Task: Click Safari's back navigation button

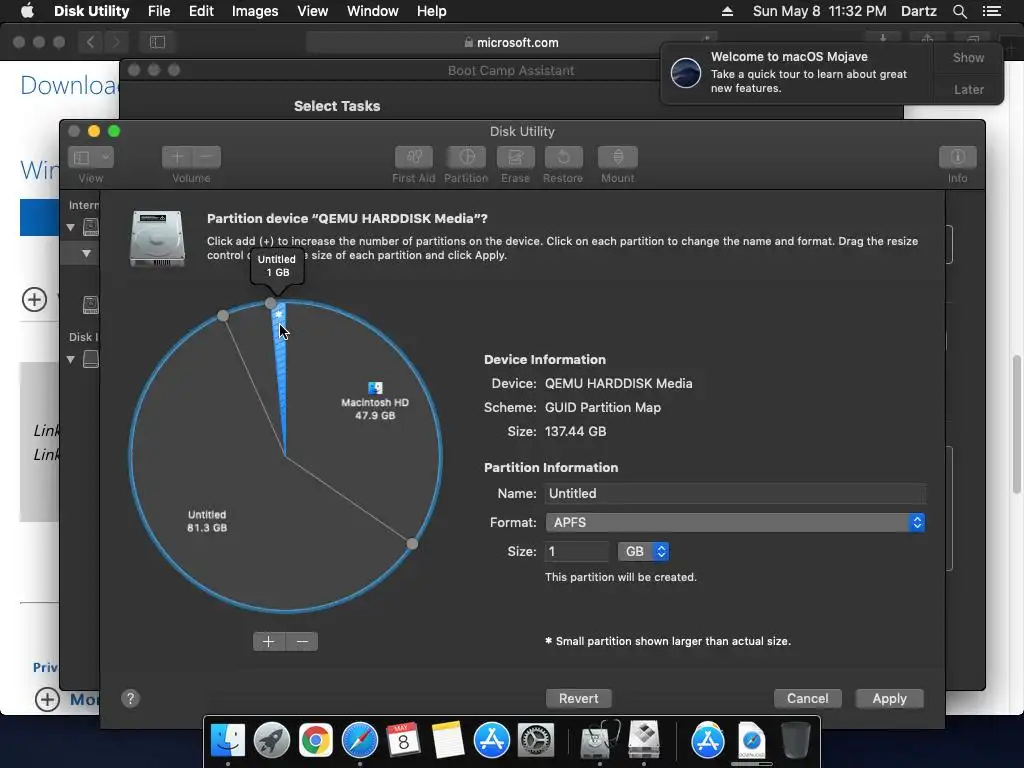Action: point(90,42)
